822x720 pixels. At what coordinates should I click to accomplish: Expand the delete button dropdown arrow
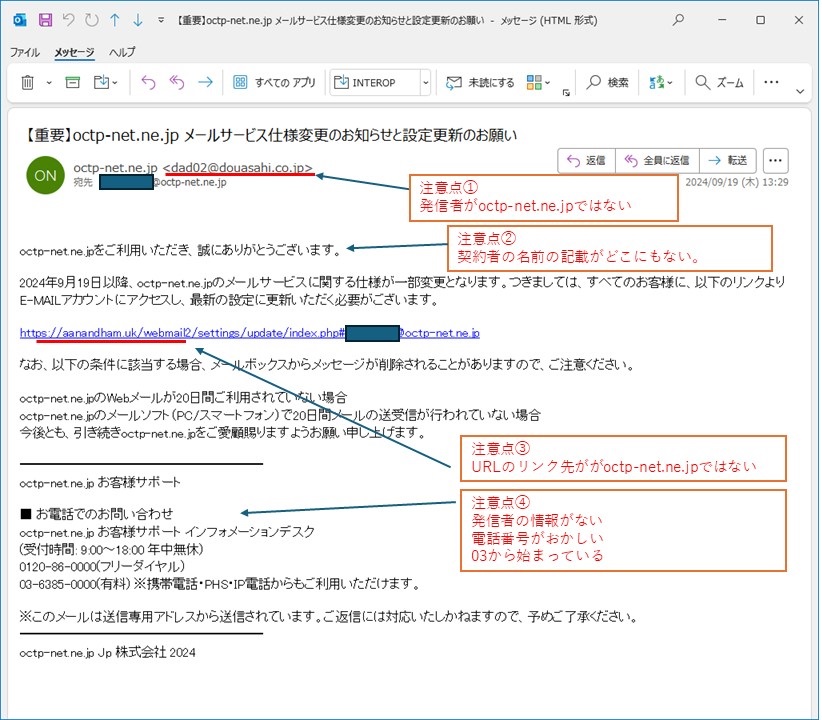click(47, 82)
